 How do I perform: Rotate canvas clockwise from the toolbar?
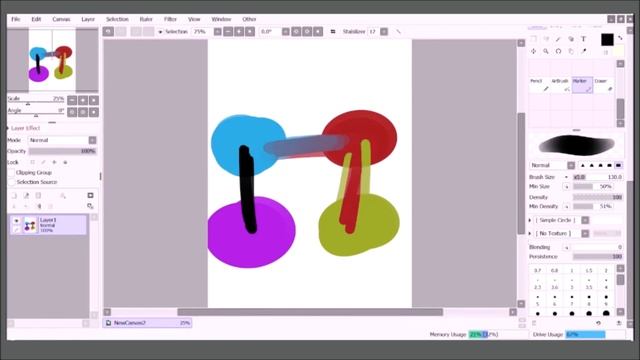point(307,31)
